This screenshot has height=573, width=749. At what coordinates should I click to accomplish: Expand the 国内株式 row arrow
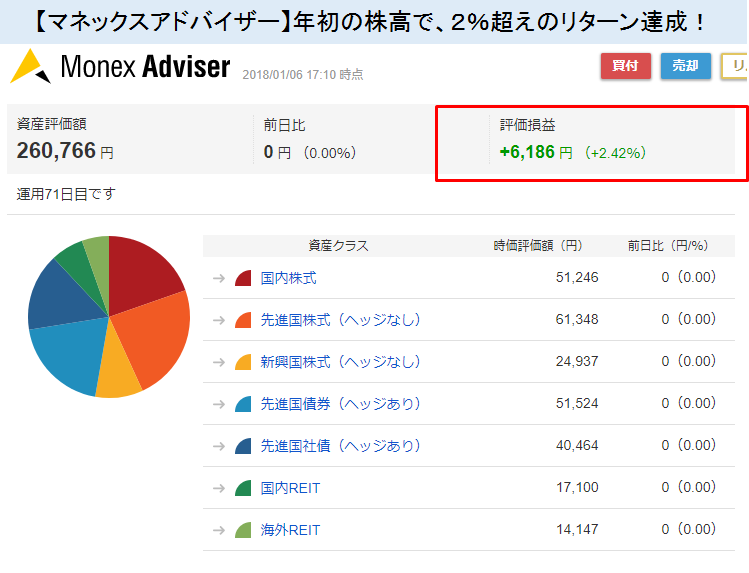click(x=219, y=278)
